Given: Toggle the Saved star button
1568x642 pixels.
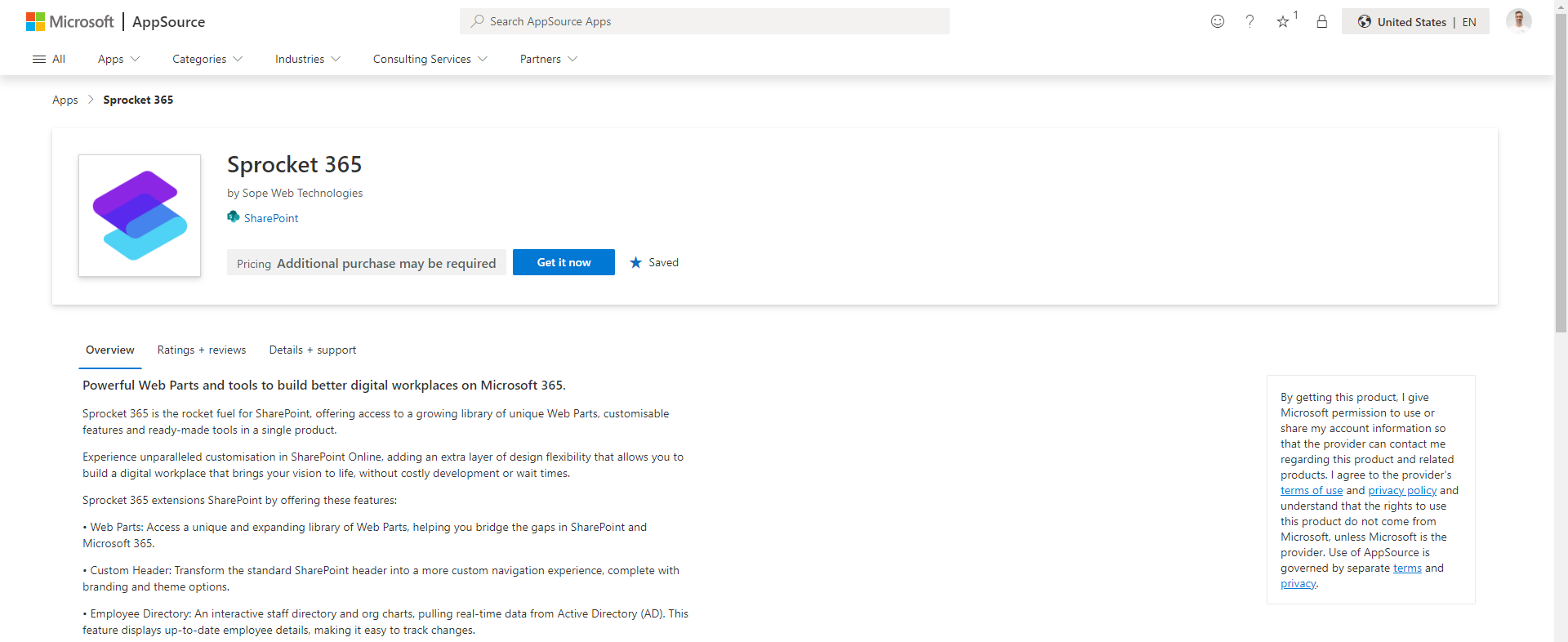Looking at the screenshot, I should (654, 262).
